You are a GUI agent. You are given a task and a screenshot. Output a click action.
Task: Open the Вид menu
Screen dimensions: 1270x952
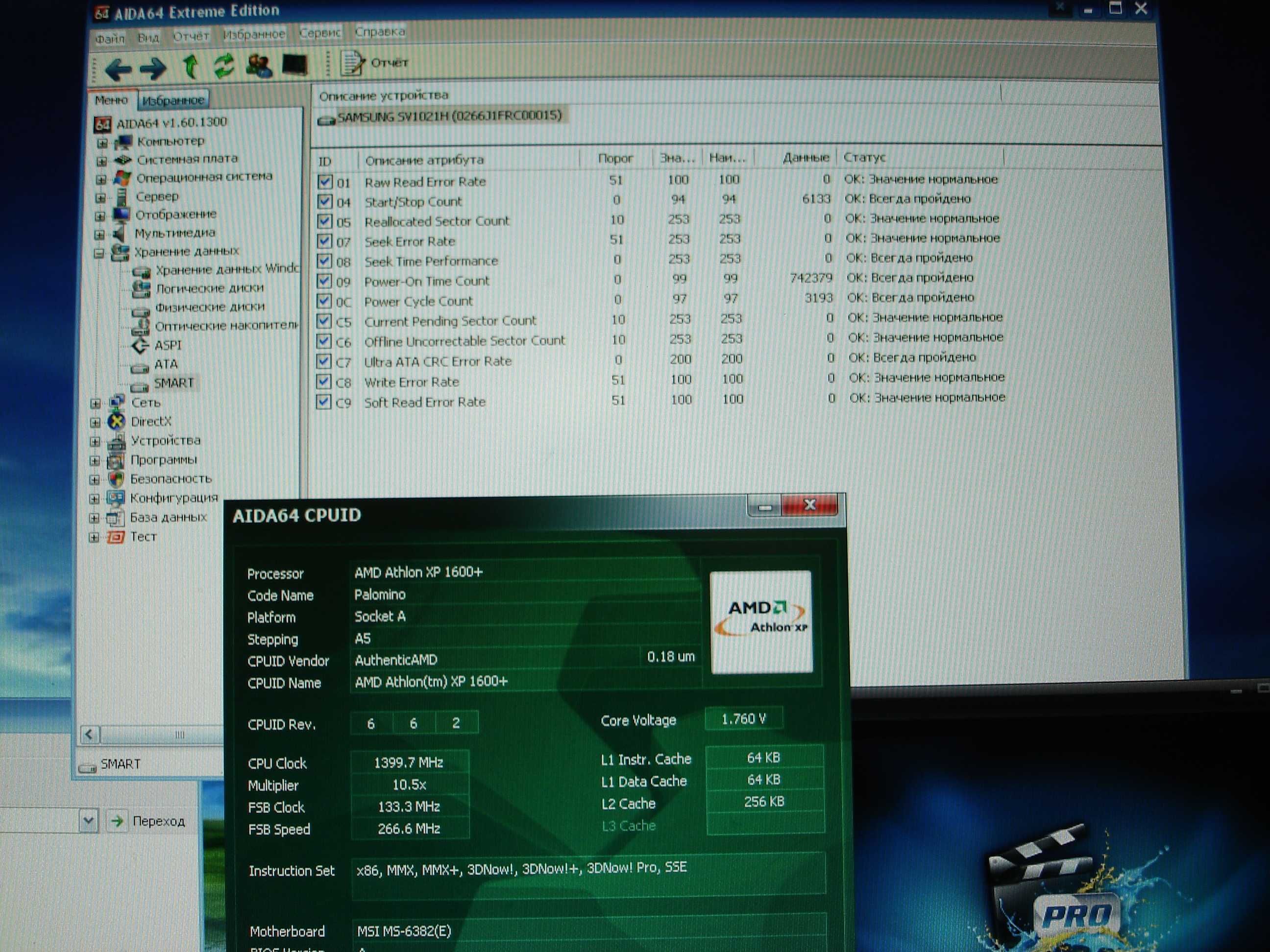(148, 38)
